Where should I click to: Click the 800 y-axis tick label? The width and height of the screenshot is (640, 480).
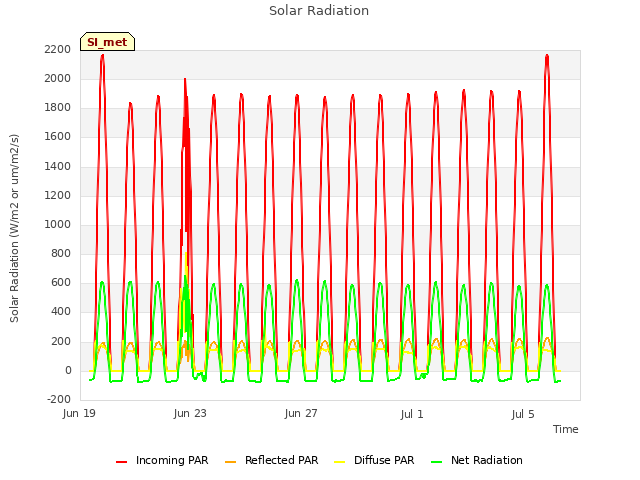pos(61,254)
